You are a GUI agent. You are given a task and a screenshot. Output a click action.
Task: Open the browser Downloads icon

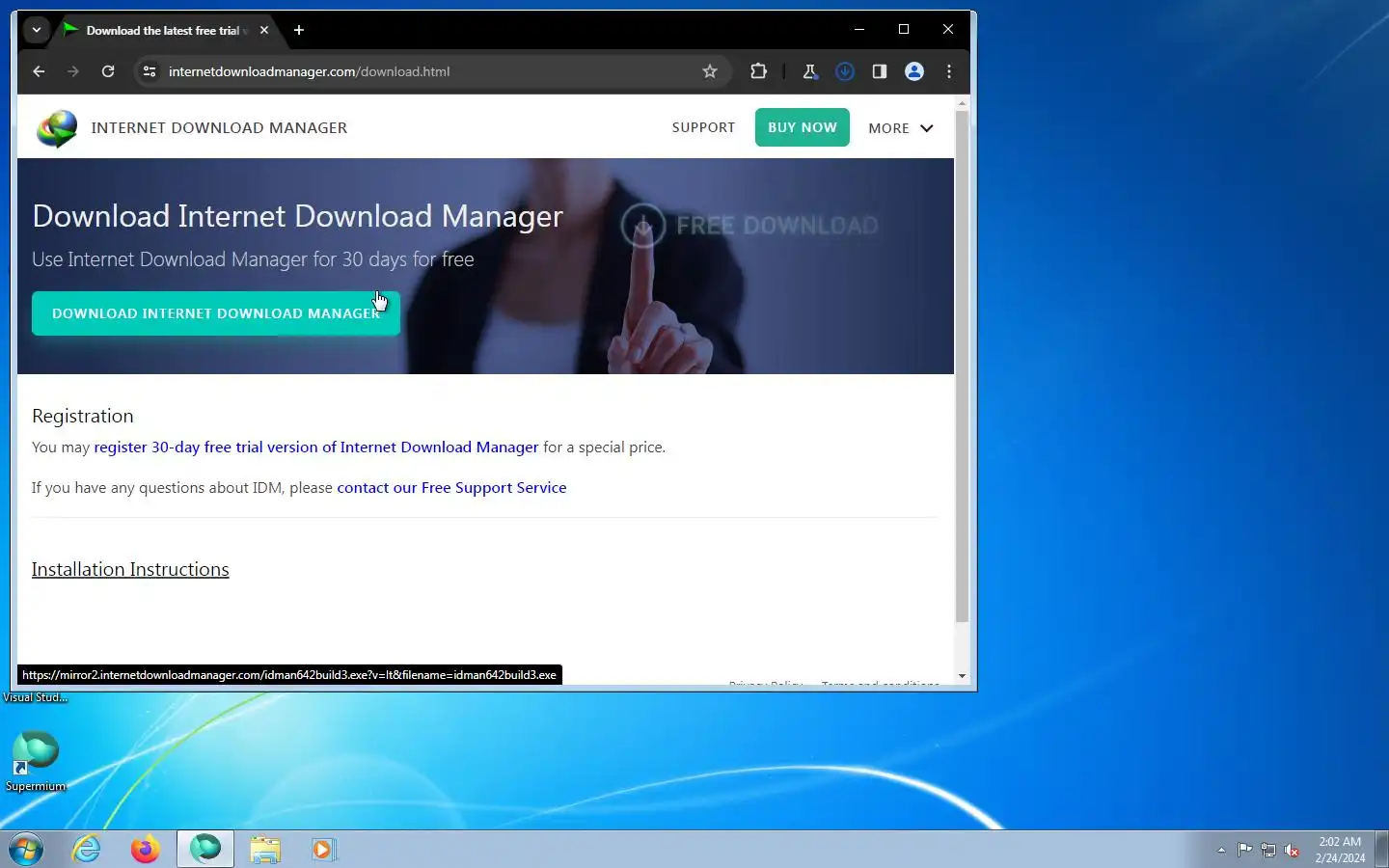845,71
